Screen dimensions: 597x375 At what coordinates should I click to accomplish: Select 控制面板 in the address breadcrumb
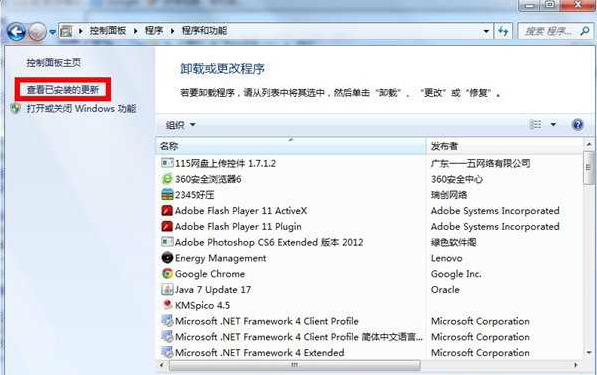click(x=108, y=31)
